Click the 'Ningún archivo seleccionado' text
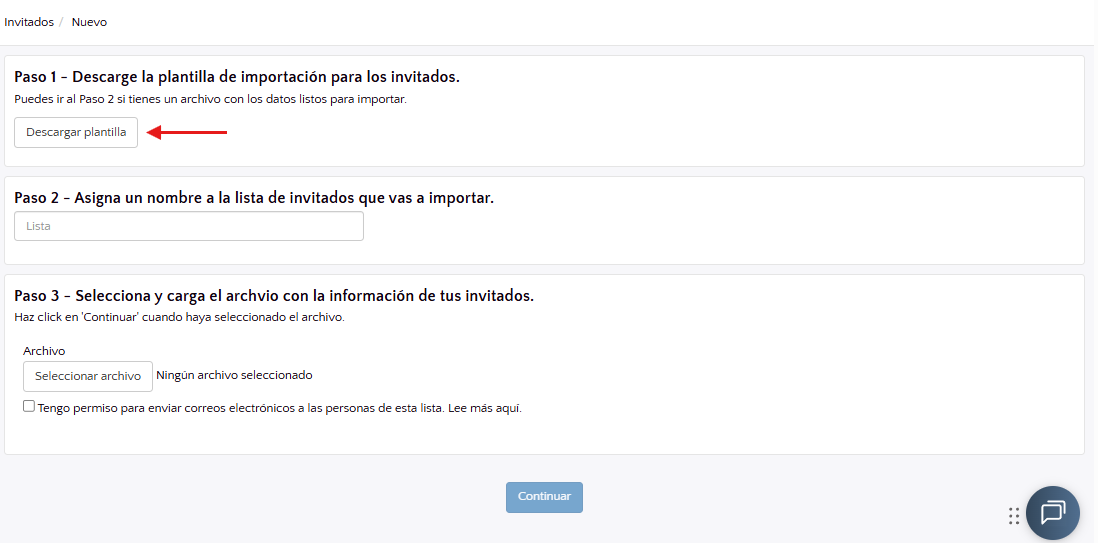The image size is (1098, 543). click(x=234, y=376)
